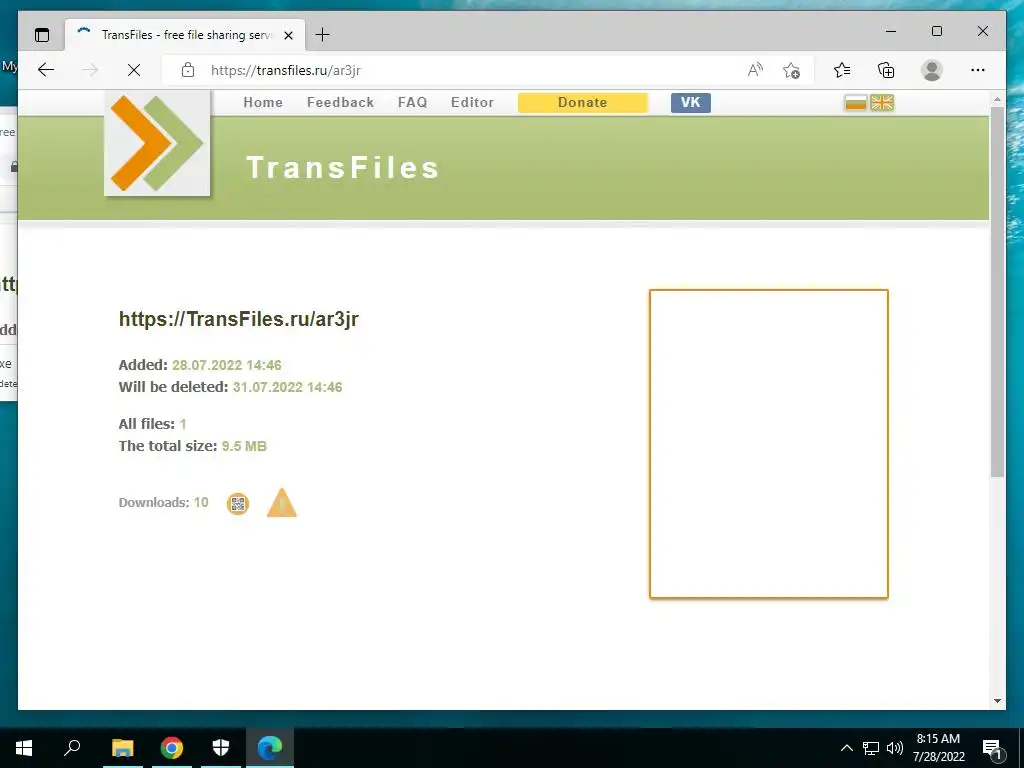Screen dimensions: 1024x768
Task: Open the QR code icon next to Downloads
Action: click(238, 504)
